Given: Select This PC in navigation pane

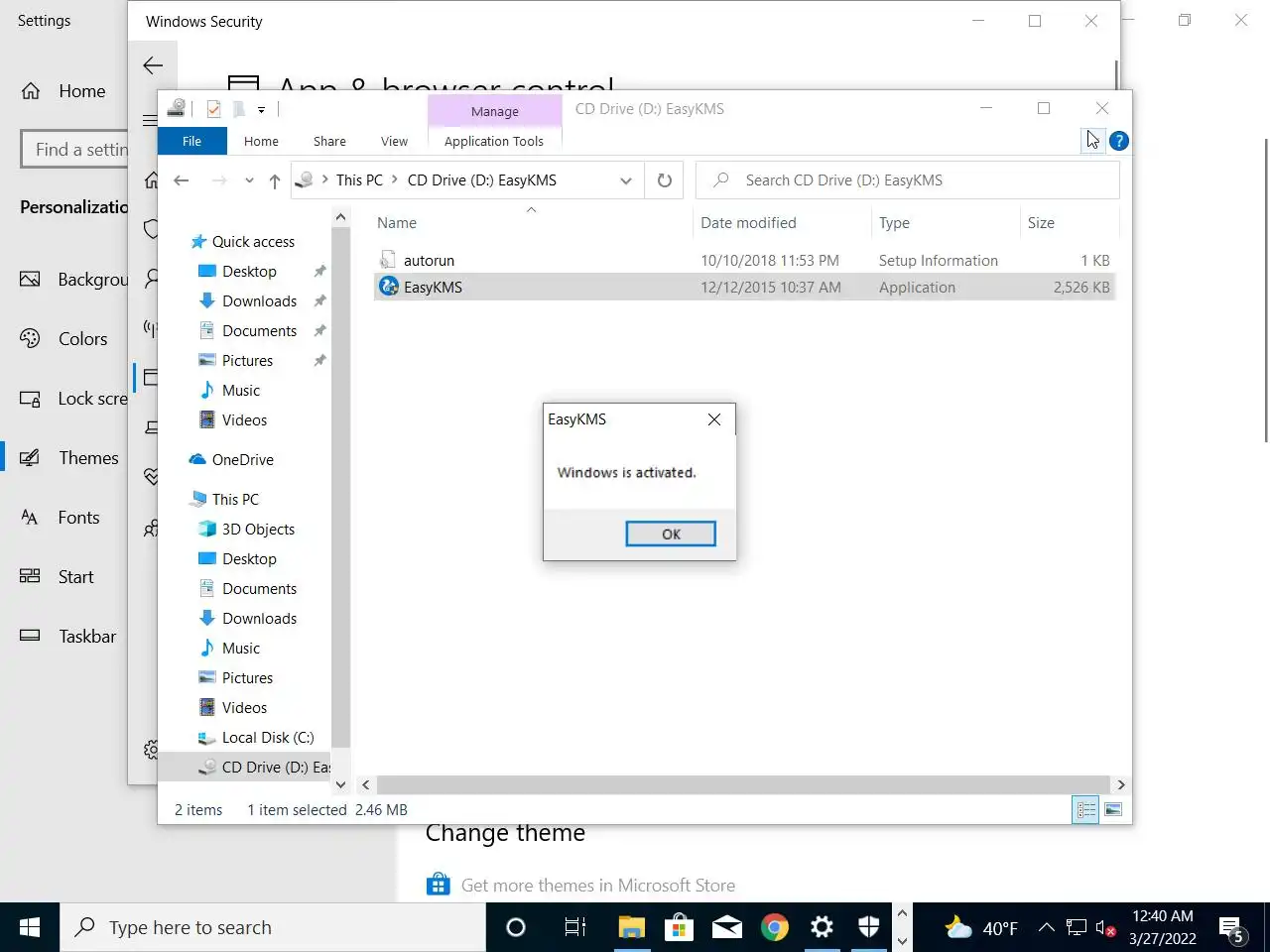Looking at the screenshot, I should point(235,500).
